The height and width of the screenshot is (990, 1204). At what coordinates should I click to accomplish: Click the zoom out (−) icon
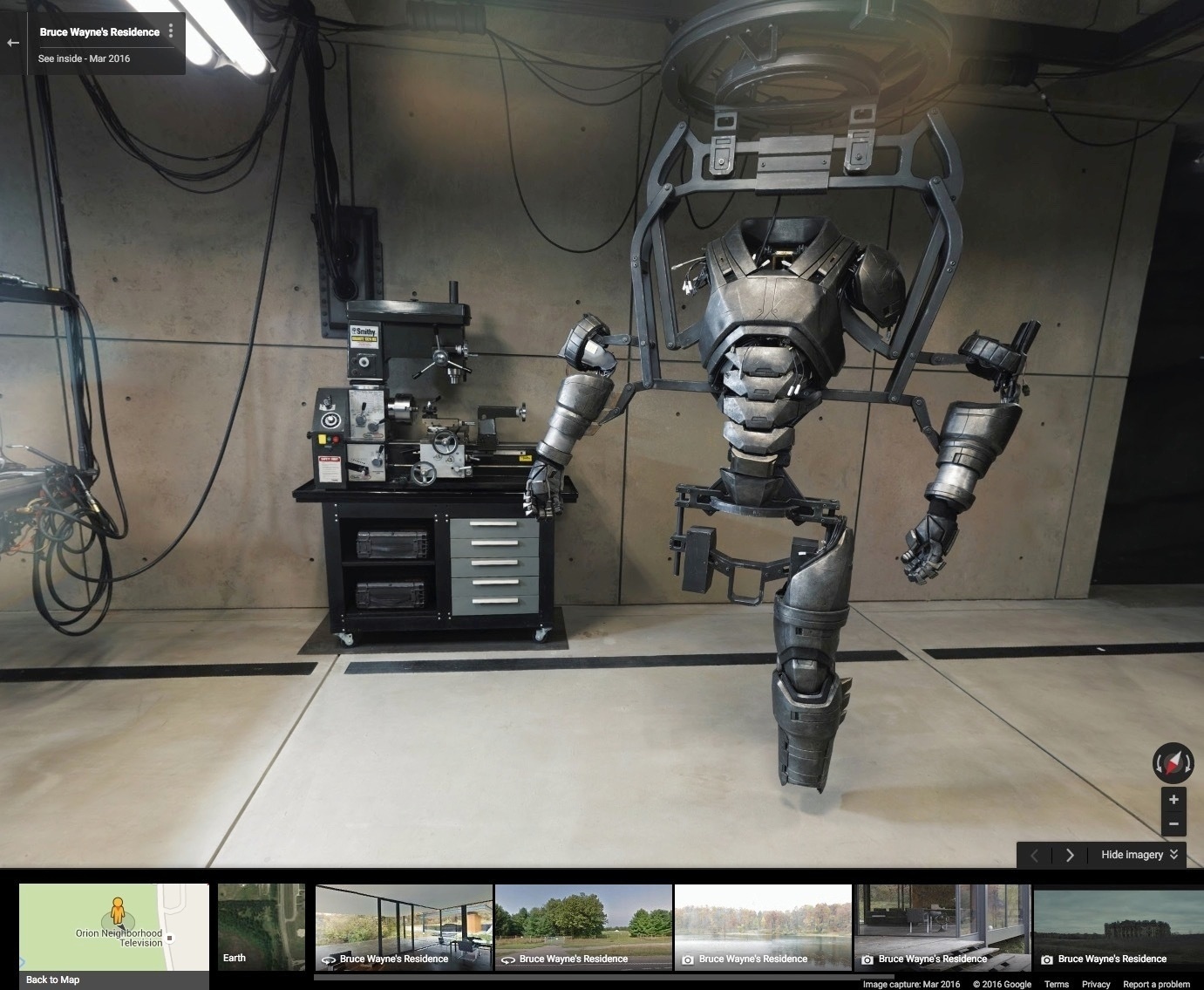tap(1173, 823)
